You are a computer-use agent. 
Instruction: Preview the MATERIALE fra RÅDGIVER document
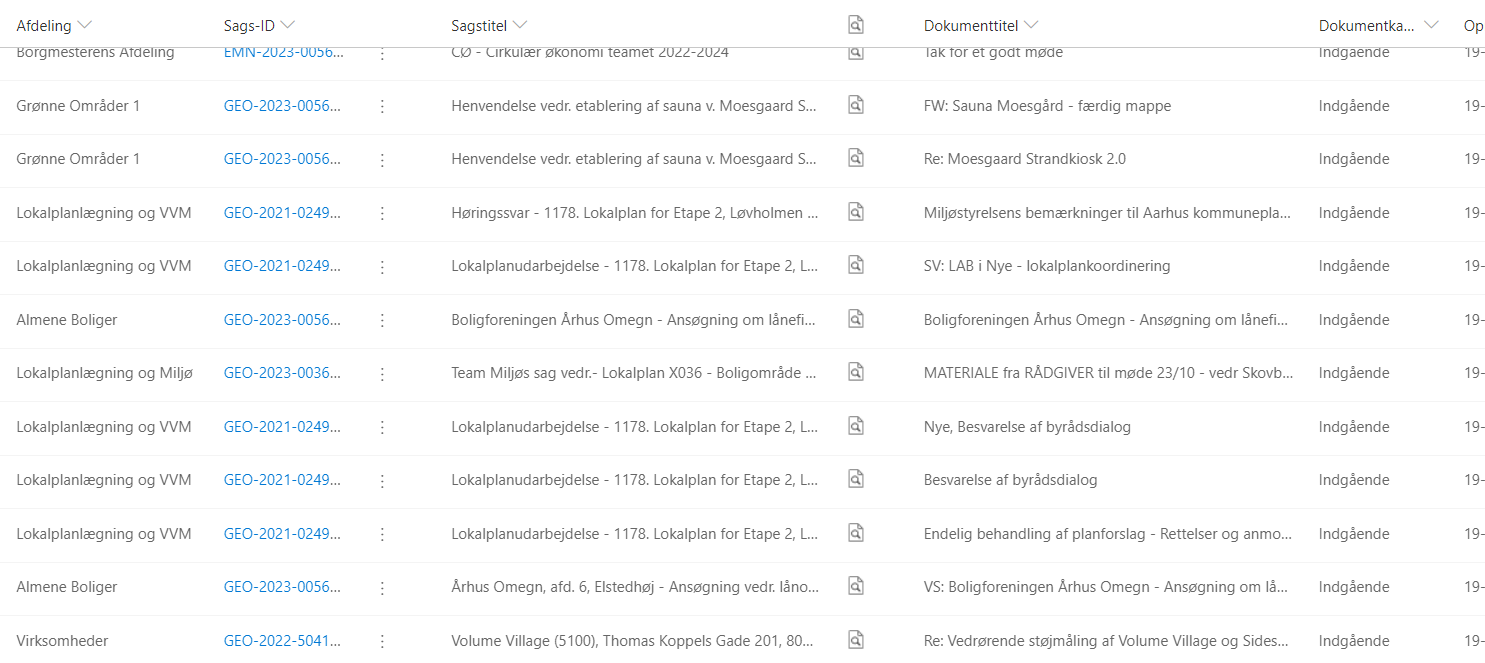coord(856,371)
